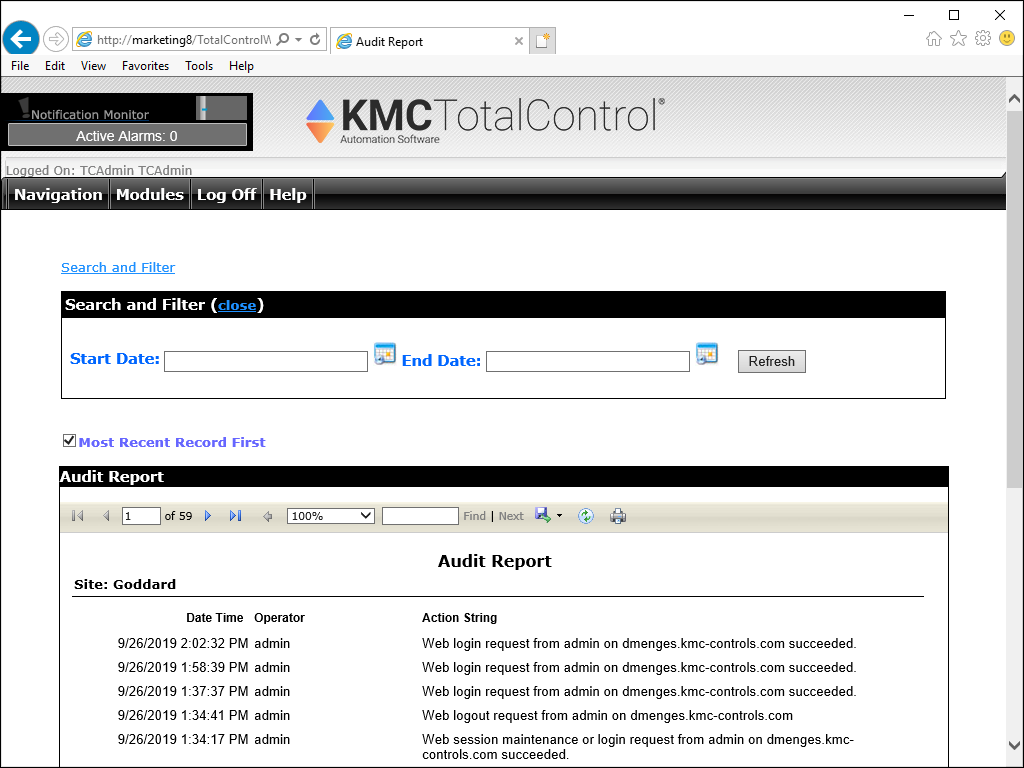Viewport: 1024px width, 768px height.
Task: Click the export save disk icon
Action: (x=542, y=515)
